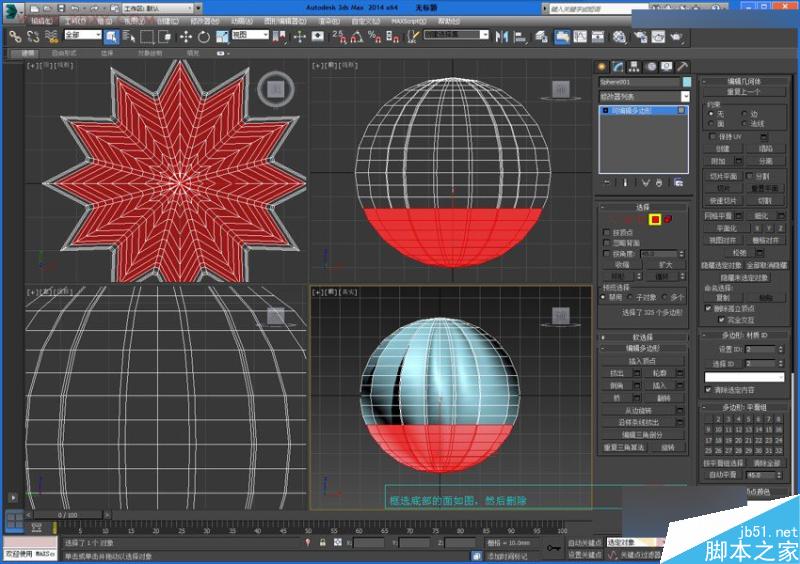
Task: Toggle the 保持 UV checkbox
Action: (x=713, y=137)
